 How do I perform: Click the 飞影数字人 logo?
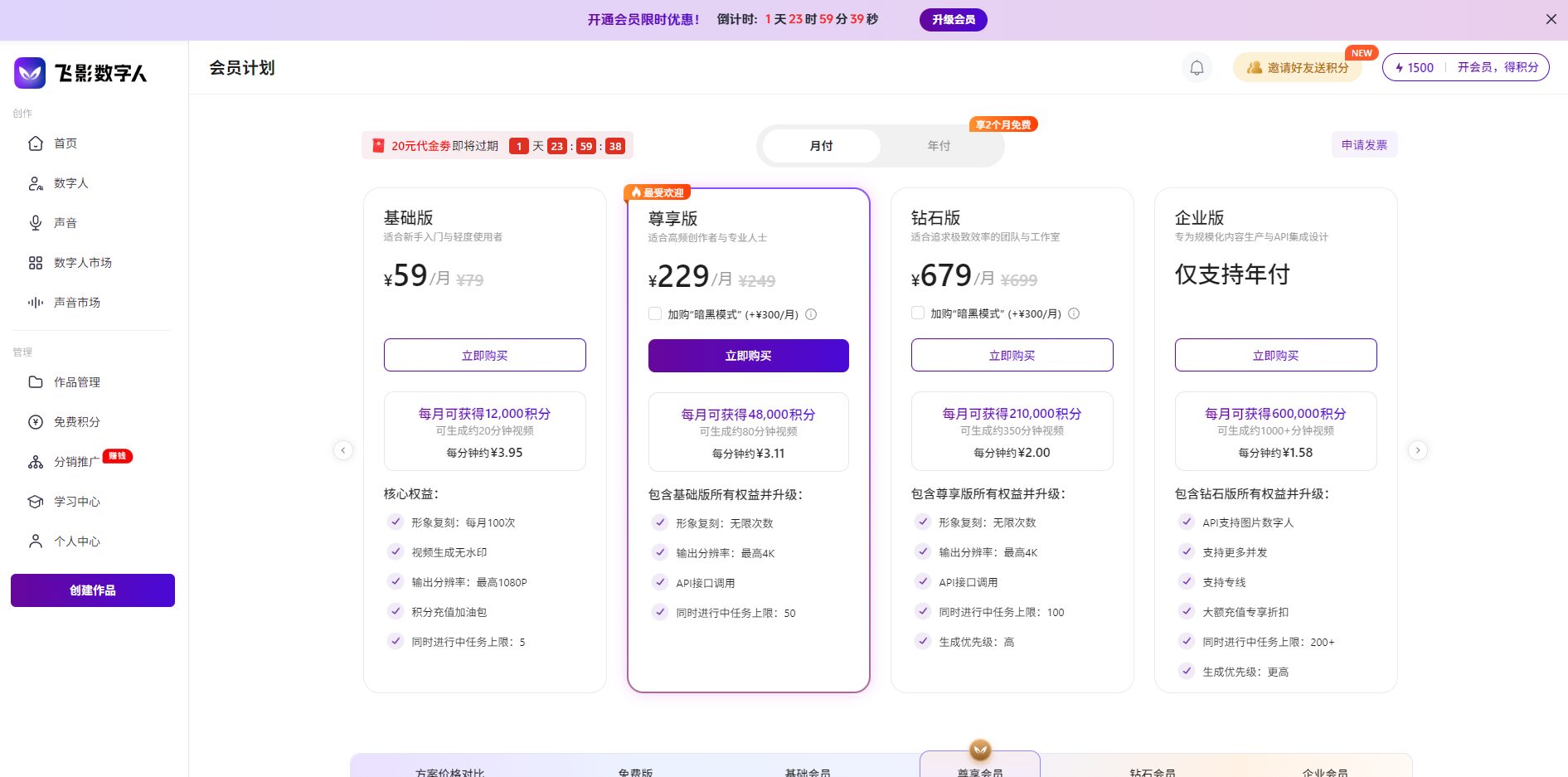[80, 73]
